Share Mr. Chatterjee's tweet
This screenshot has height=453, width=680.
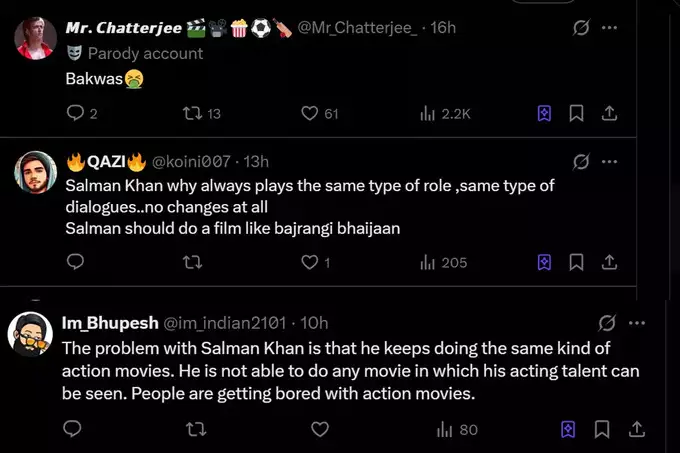point(609,113)
